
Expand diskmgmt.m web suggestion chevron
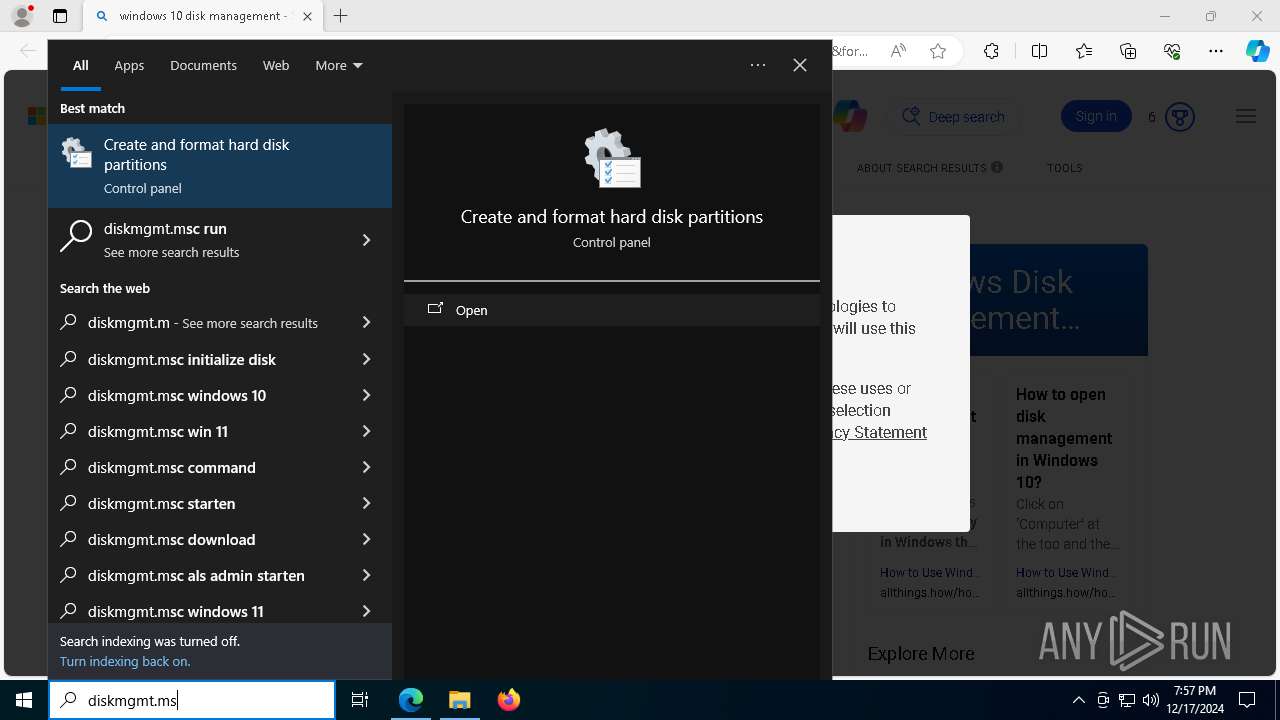tap(366, 323)
